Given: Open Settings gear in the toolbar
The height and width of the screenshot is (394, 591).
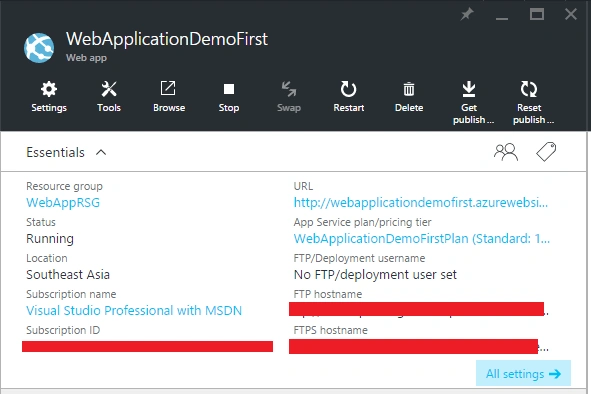Looking at the screenshot, I should pos(49,97).
